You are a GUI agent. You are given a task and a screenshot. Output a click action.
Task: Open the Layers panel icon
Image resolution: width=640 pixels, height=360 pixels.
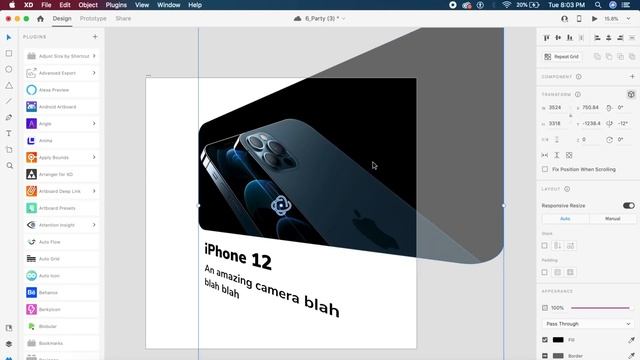pos(9,344)
